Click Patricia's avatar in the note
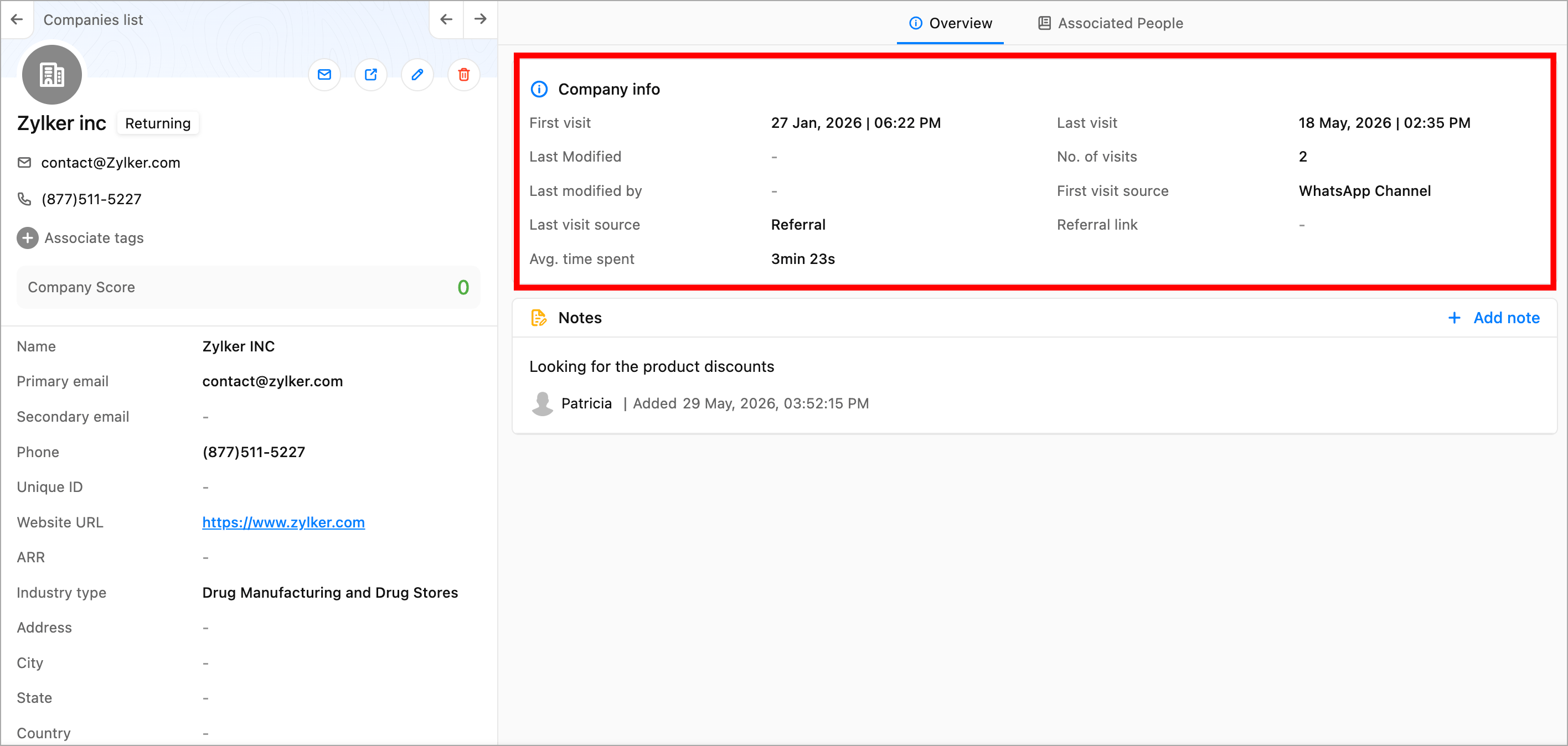Image resolution: width=1568 pixels, height=746 pixels. tap(543, 403)
